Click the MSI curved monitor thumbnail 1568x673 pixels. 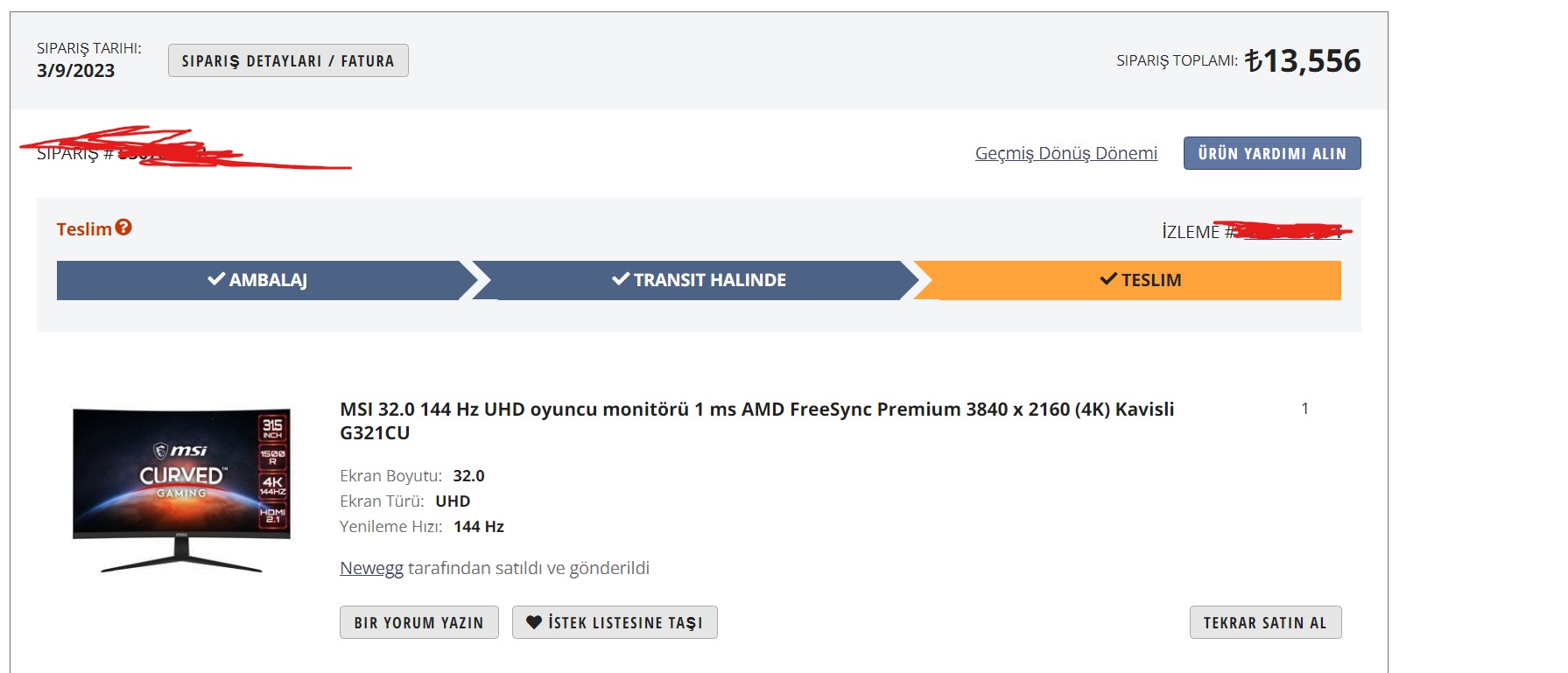pyautogui.click(x=181, y=490)
